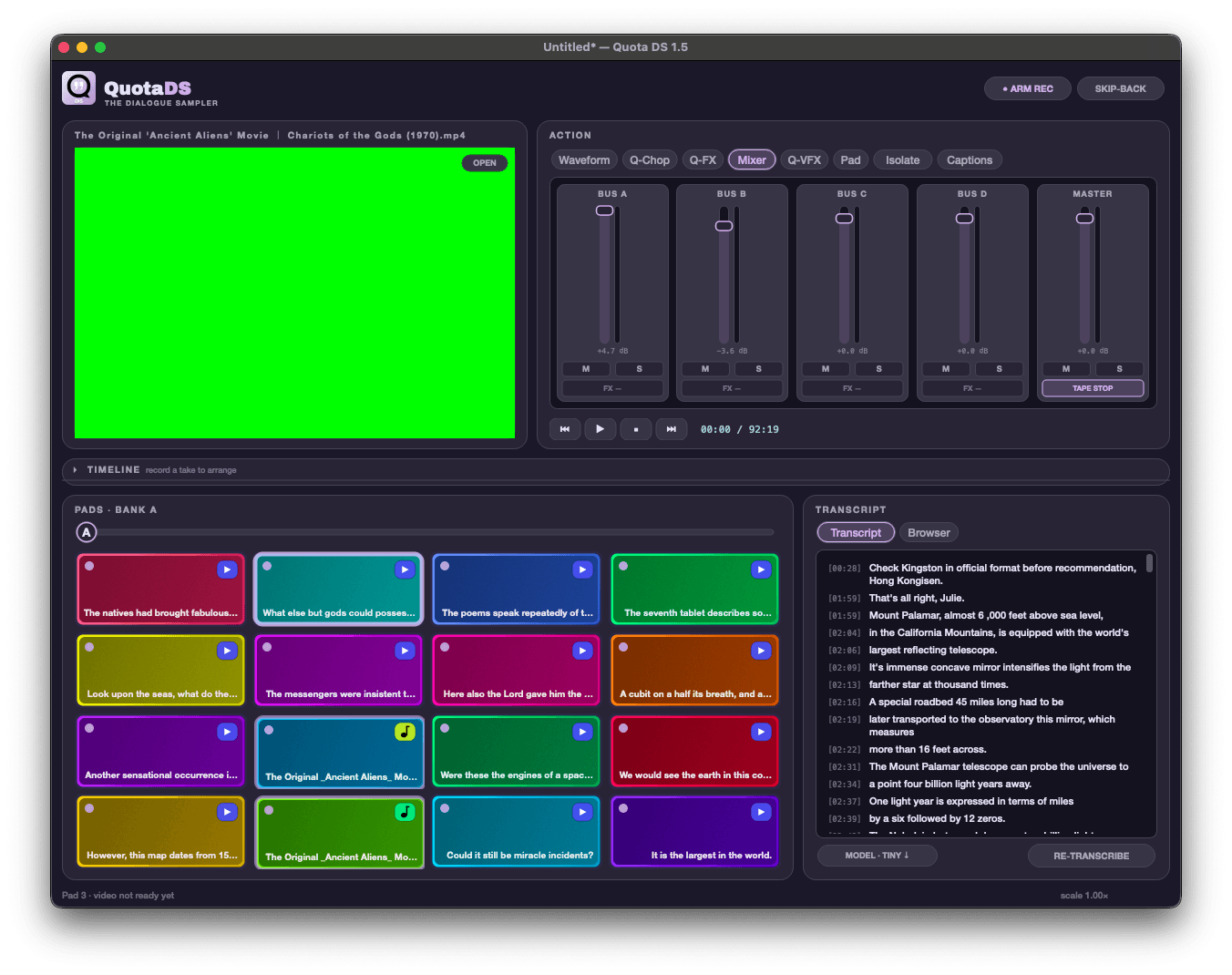
Task: Click the Arm Rec button
Action: [1028, 88]
